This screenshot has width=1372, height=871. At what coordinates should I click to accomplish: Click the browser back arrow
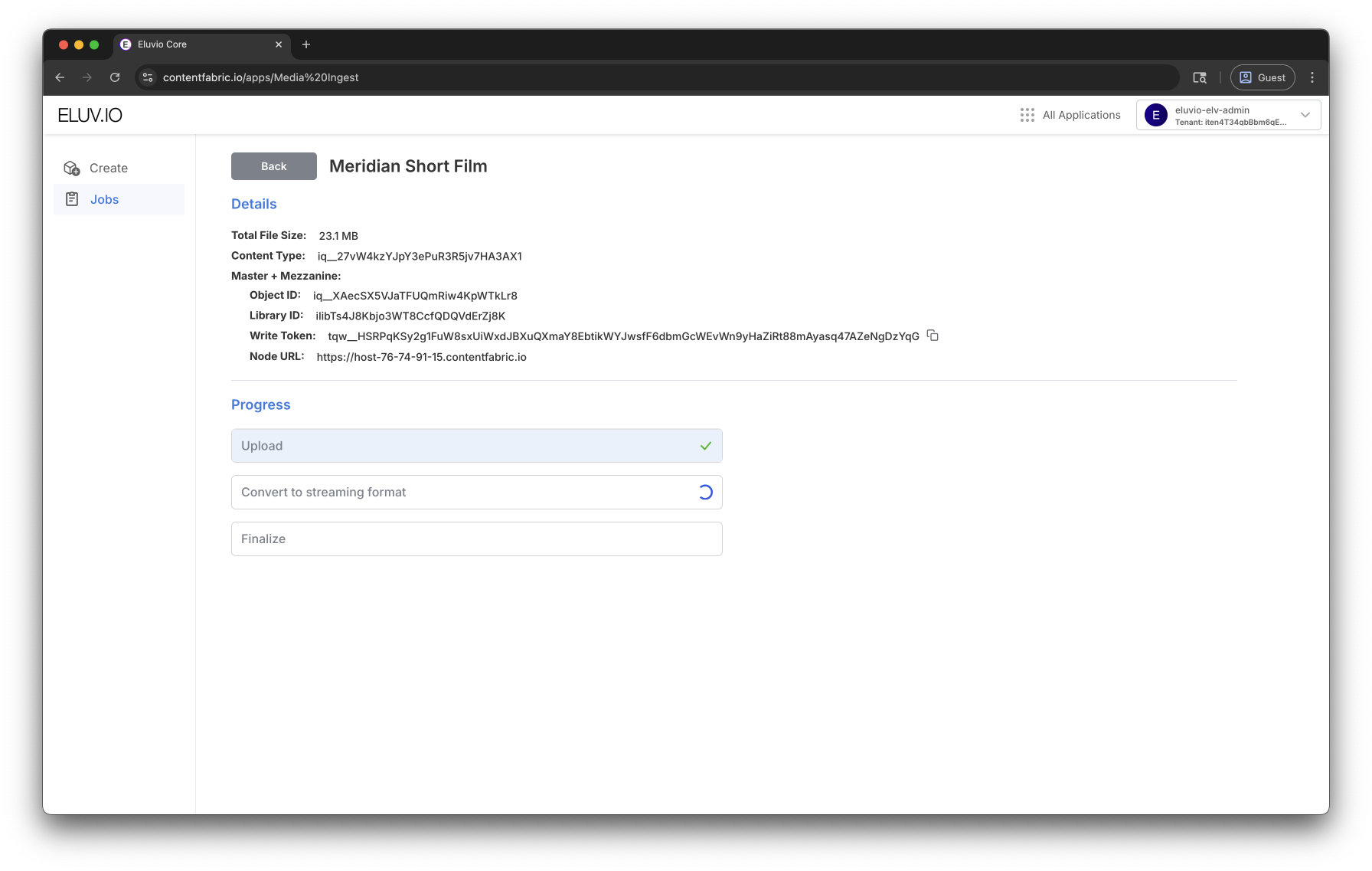[x=60, y=77]
